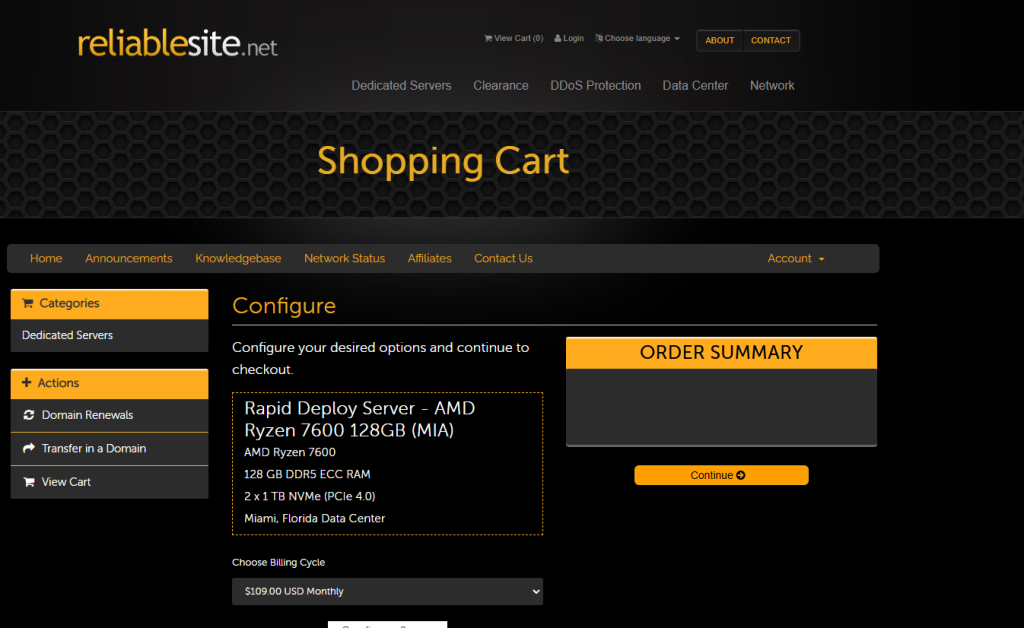Image resolution: width=1024 pixels, height=628 pixels.
Task: Click the header cart icon
Action: (x=488, y=39)
